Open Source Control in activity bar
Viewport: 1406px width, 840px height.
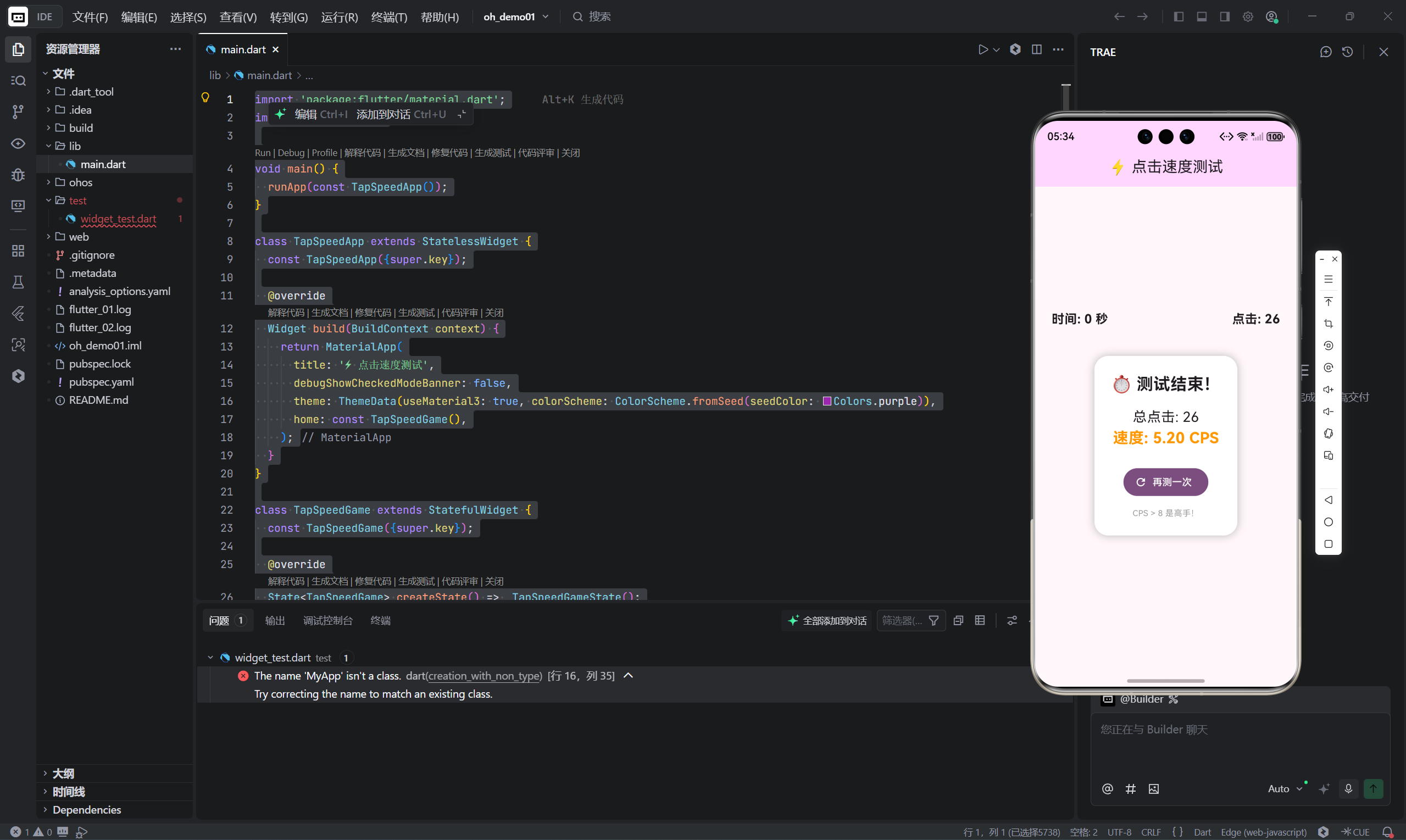(x=18, y=112)
